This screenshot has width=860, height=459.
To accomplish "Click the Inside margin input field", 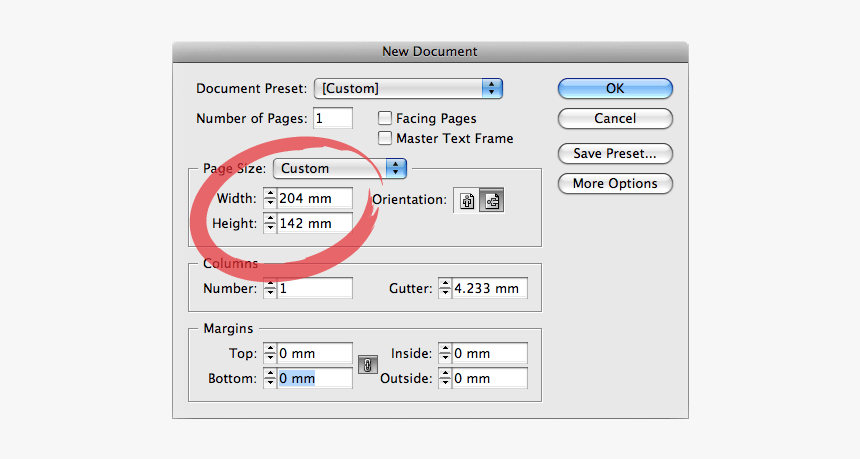I will click(489, 353).
